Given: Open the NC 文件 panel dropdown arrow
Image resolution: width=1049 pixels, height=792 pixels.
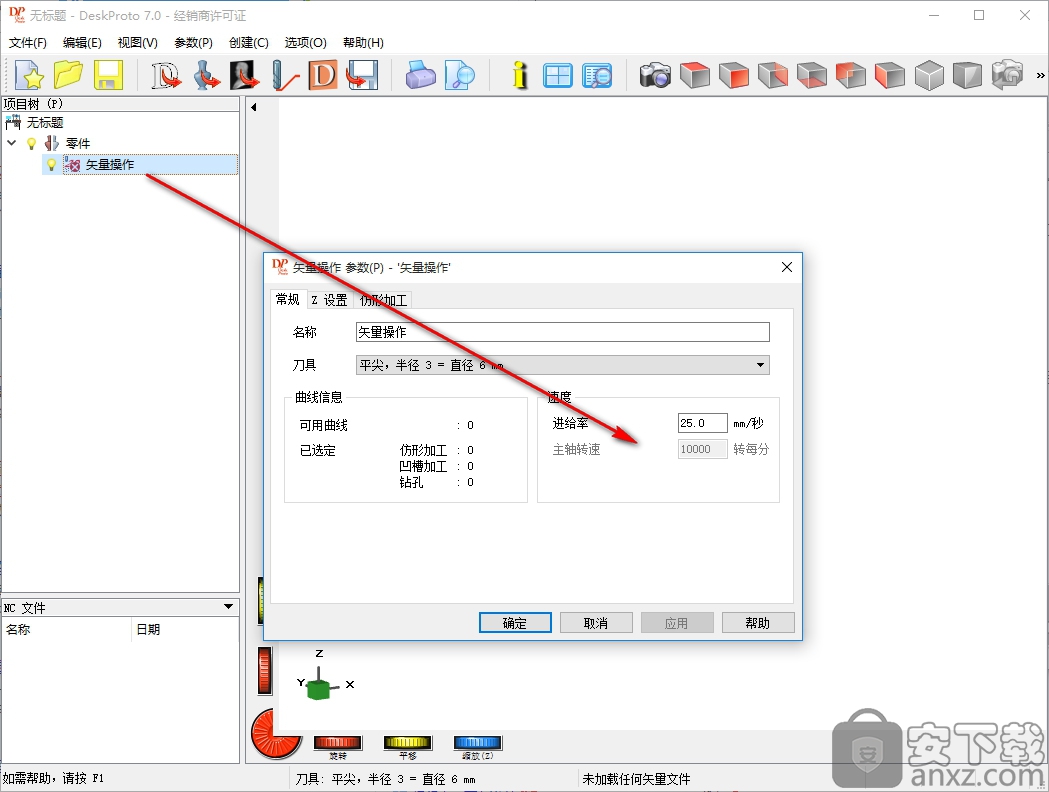Looking at the screenshot, I should point(228,607).
